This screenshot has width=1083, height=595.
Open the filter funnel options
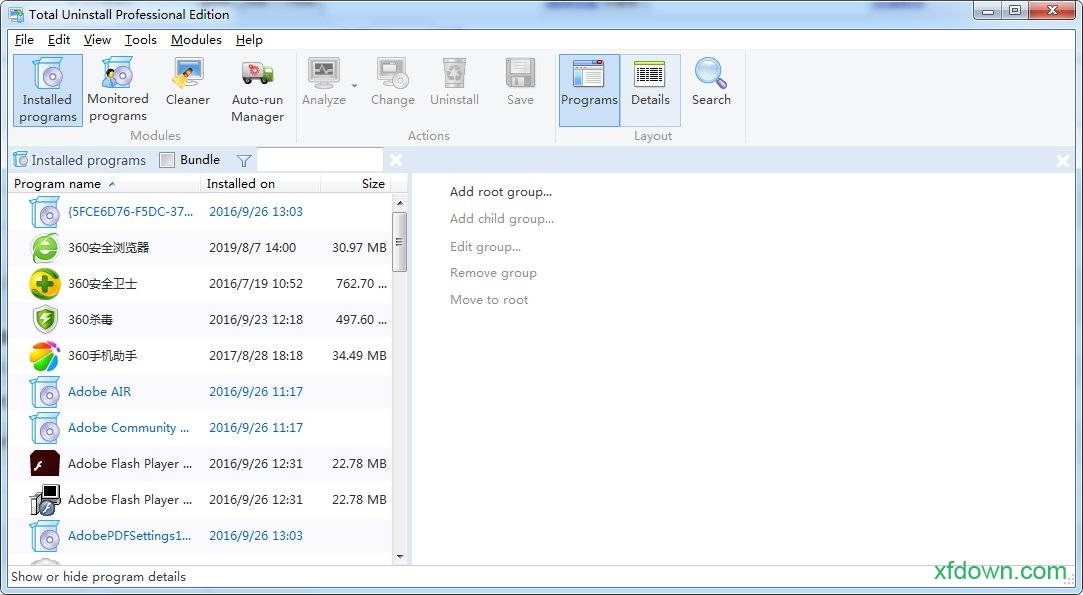(x=244, y=160)
